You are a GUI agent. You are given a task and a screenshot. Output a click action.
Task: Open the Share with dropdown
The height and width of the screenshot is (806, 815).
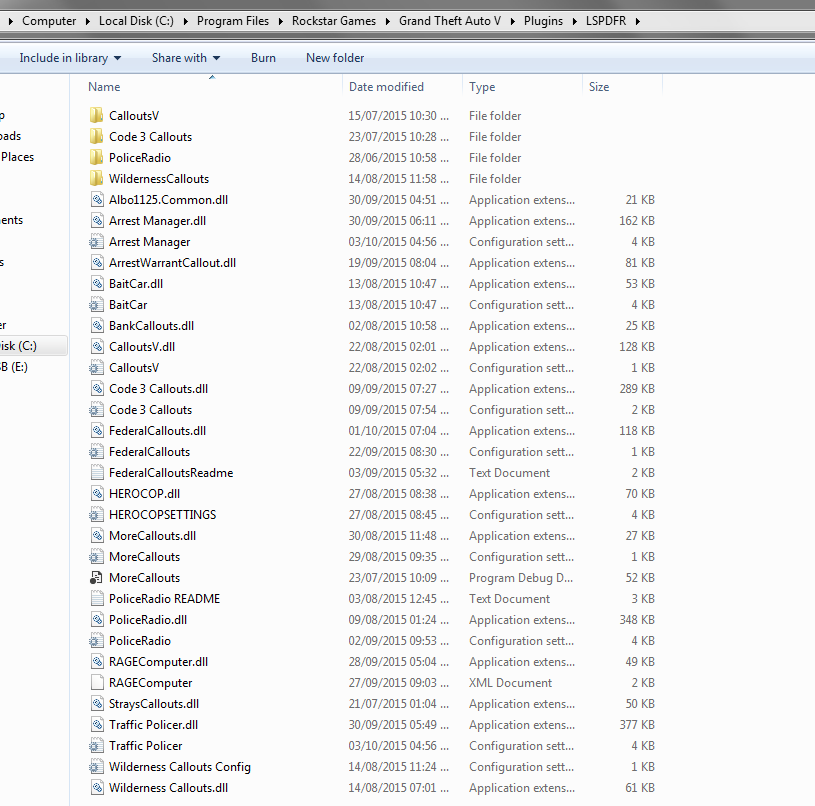[186, 58]
